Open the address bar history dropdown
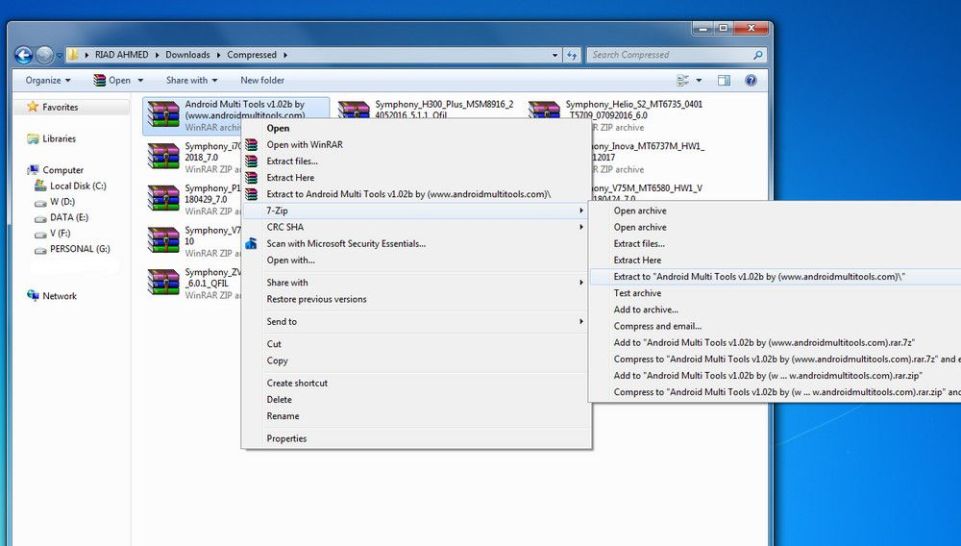Screen dimensions: 961x546 (555, 55)
